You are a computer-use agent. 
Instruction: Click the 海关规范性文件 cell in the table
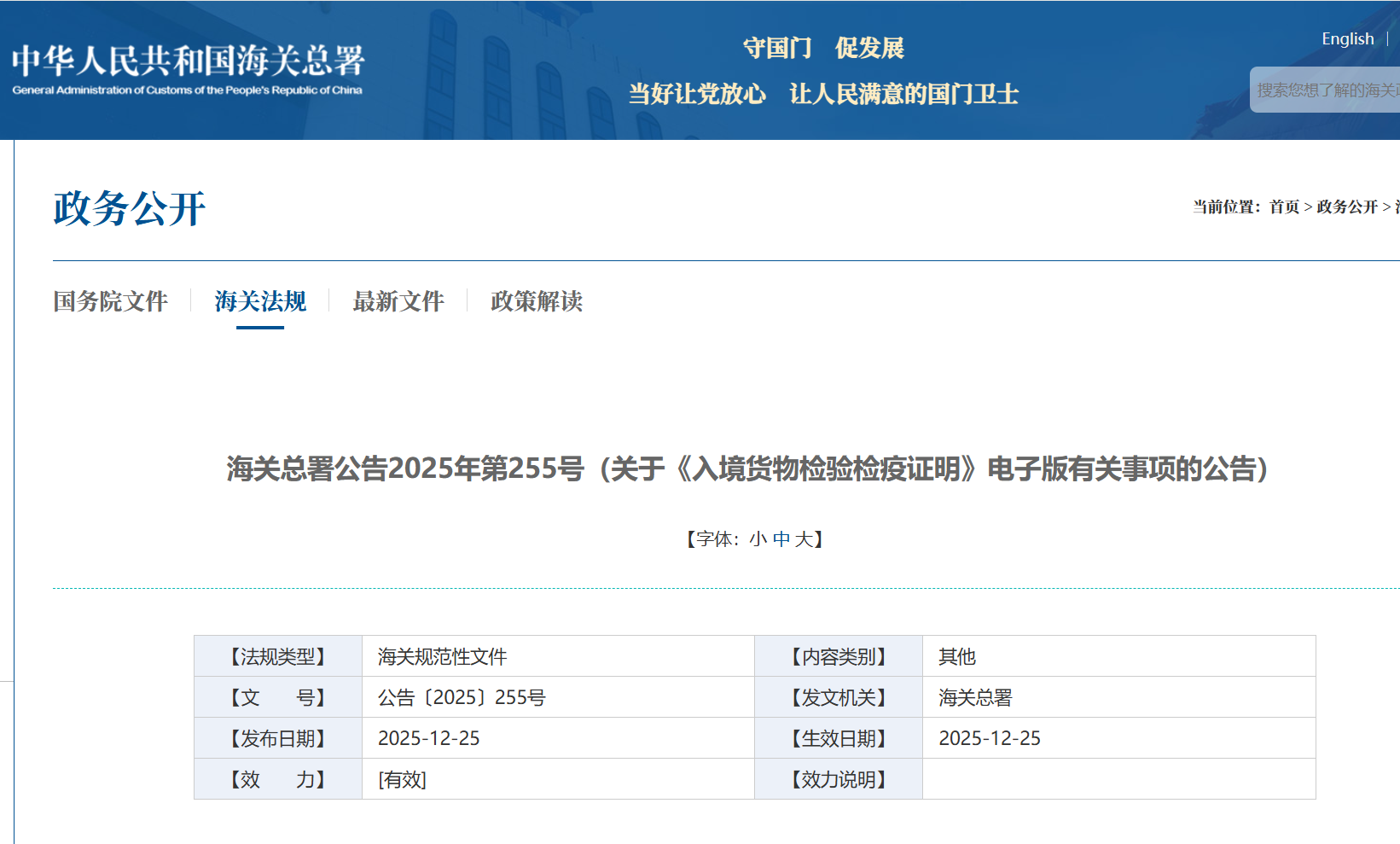click(x=442, y=656)
